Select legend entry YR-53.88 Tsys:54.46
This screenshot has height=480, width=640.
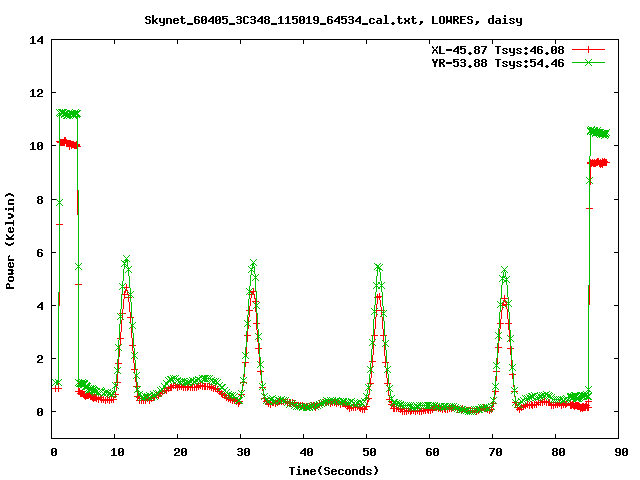click(498, 63)
